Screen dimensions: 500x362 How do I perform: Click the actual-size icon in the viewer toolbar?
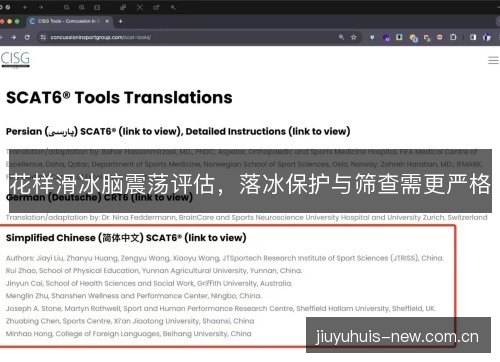pos(97,7)
